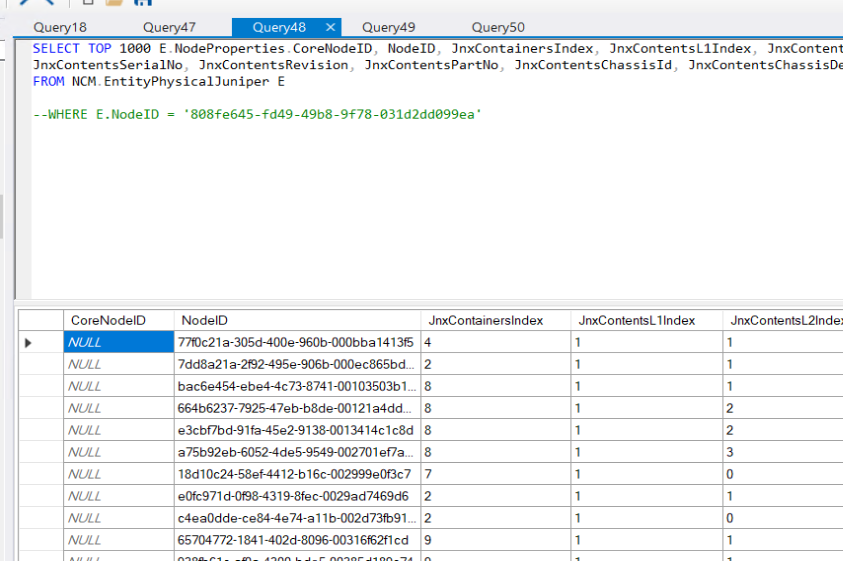Select NodeID cell starting with bac6e454-ebe4
The height and width of the screenshot is (561, 843).
(297, 386)
